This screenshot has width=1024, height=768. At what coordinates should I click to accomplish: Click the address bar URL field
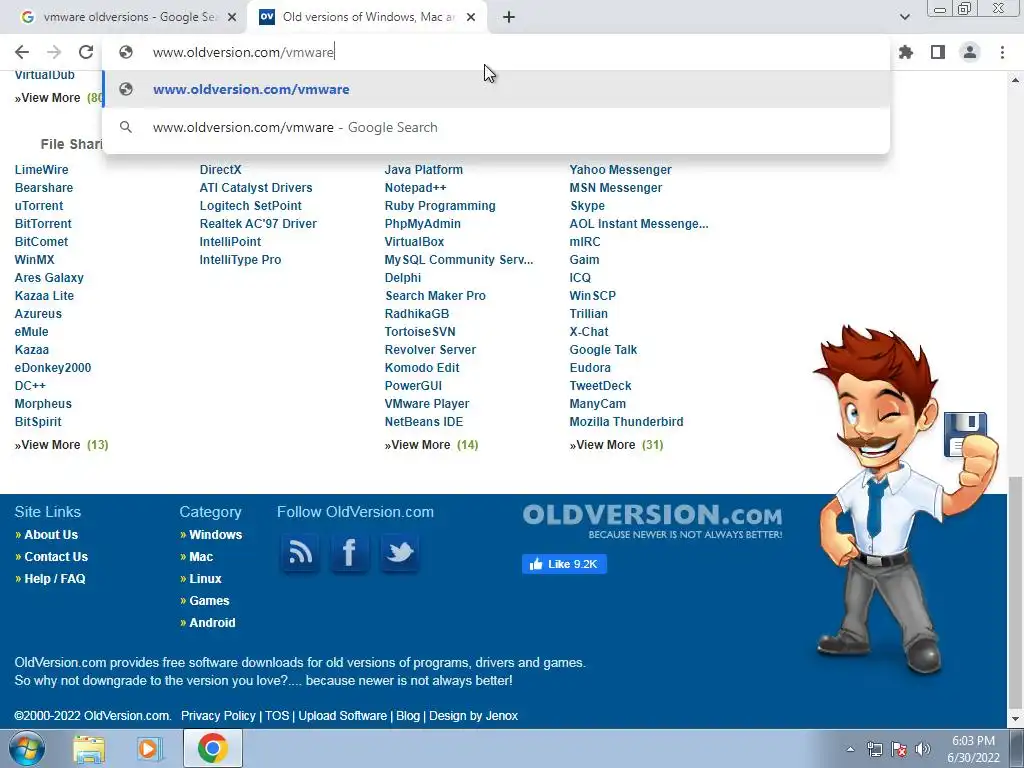coord(496,52)
